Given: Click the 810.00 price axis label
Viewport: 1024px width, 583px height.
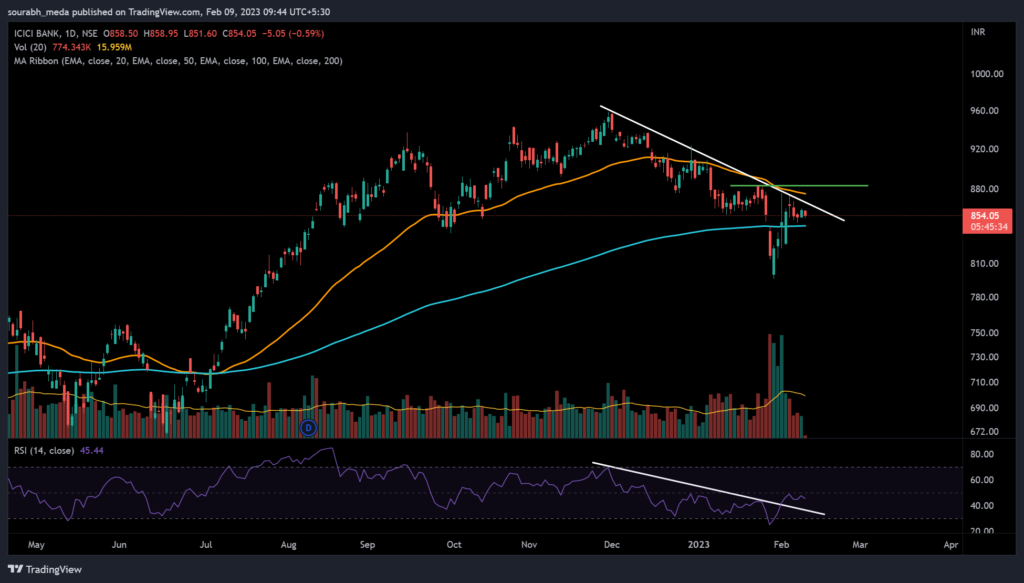Looking at the screenshot, I should [985, 264].
